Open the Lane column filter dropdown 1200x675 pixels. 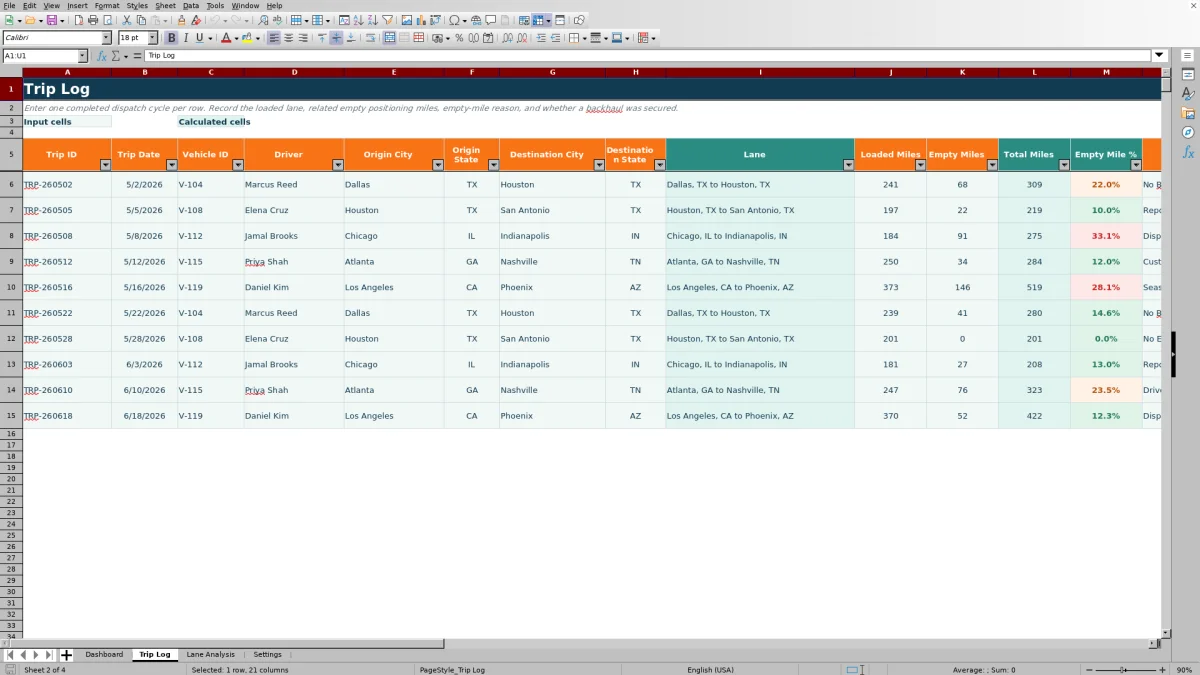(849, 165)
